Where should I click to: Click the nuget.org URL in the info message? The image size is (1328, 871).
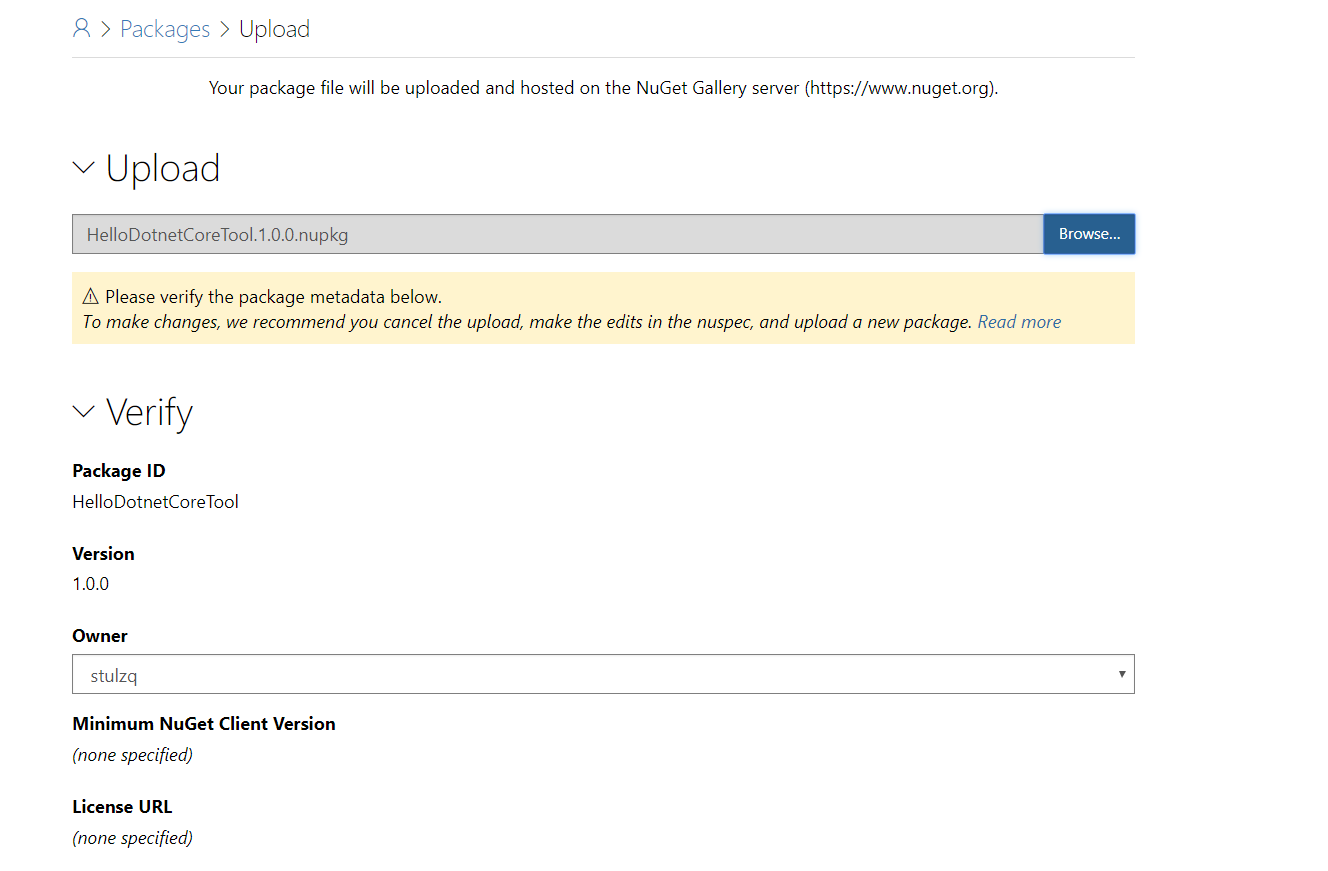[901, 88]
